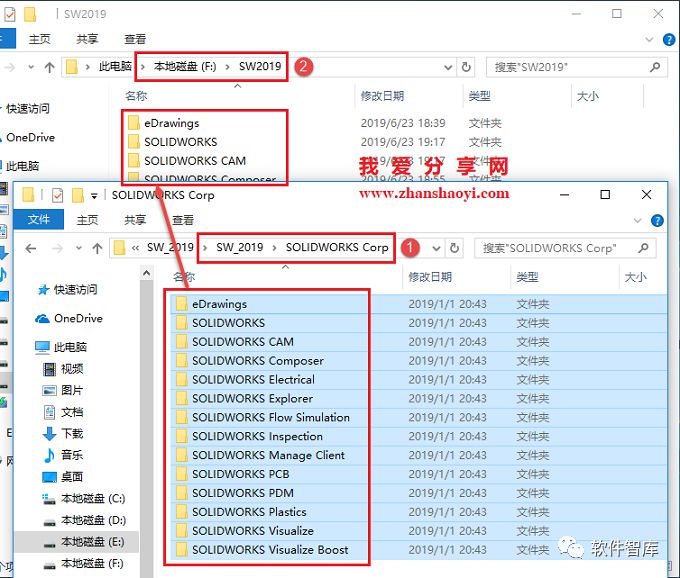Open recent locations dropdown in SOLIDWORKS Corp window
680x578 pixels.
[x=78, y=248]
